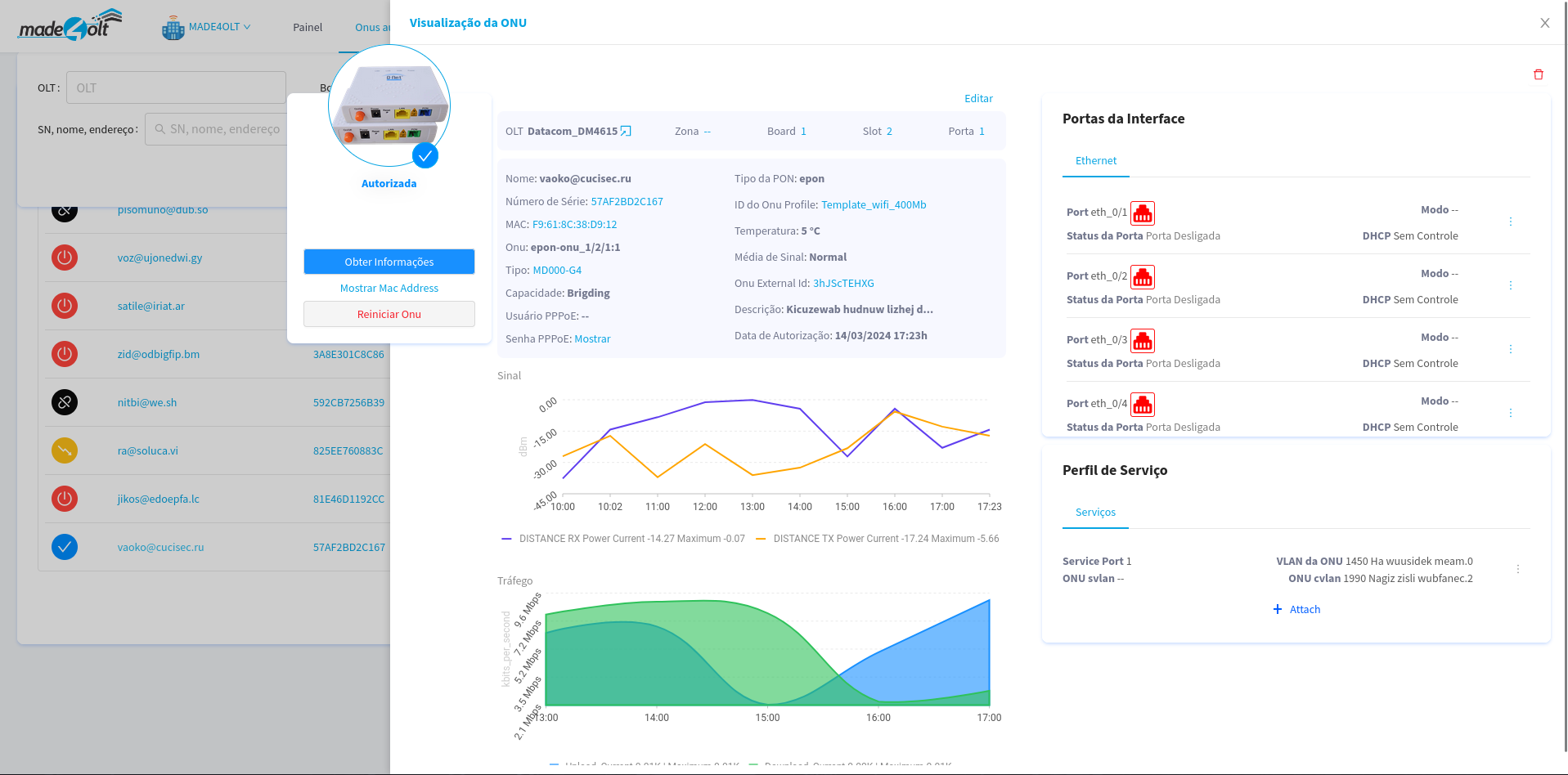This screenshot has width=1568, height=775.
Task: Show the hidden Senha PPPoE via Mostrar
Action: click(x=592, y=339)
